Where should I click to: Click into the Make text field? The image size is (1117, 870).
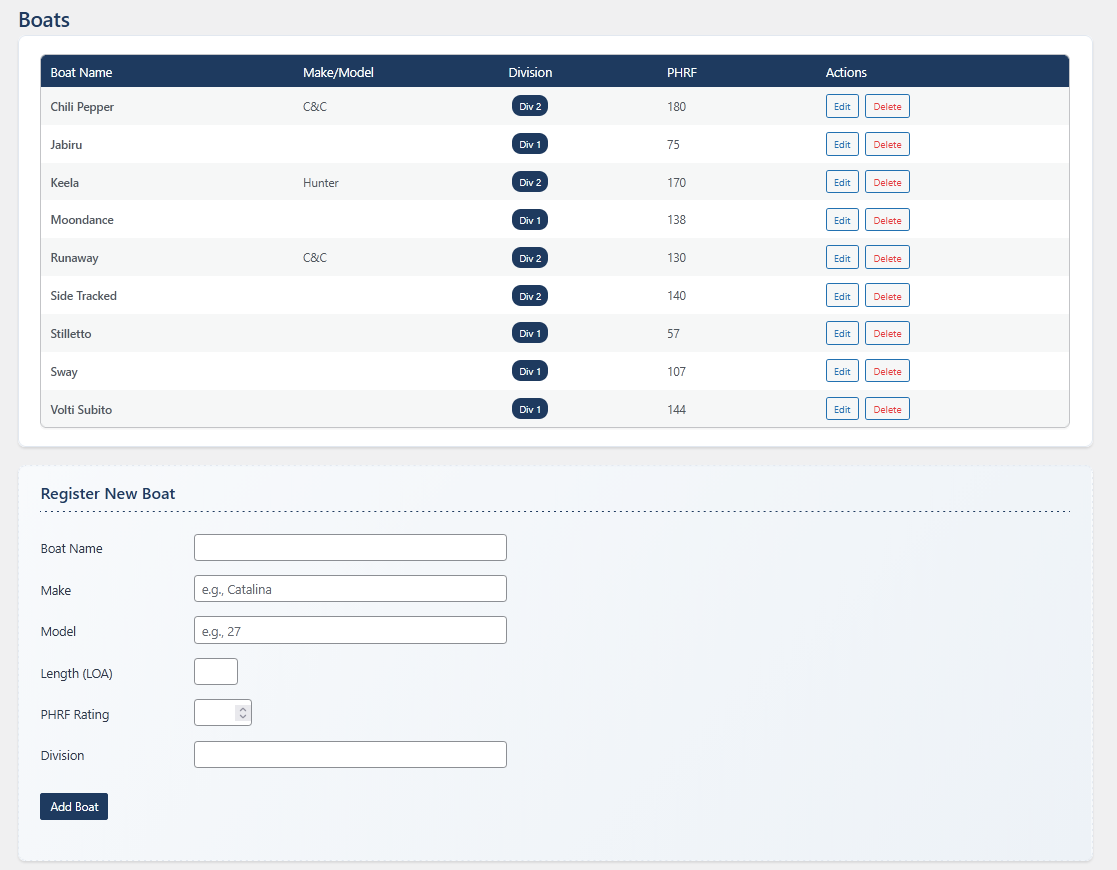click(x=350, y=589)
